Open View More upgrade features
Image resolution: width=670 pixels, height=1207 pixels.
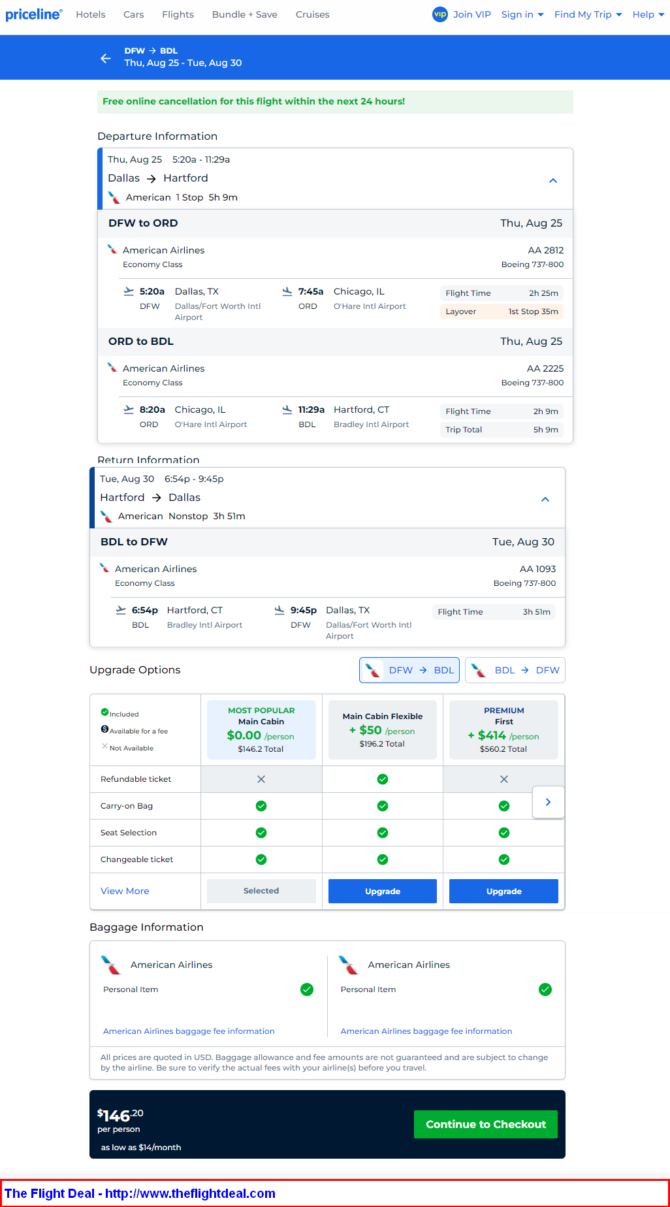[125, 891]
